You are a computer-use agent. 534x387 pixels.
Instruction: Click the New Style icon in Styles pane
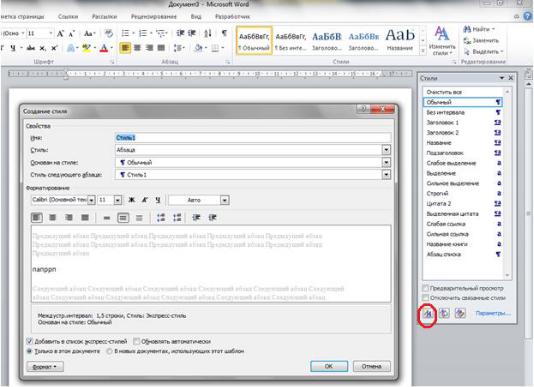tap(427, 313)
